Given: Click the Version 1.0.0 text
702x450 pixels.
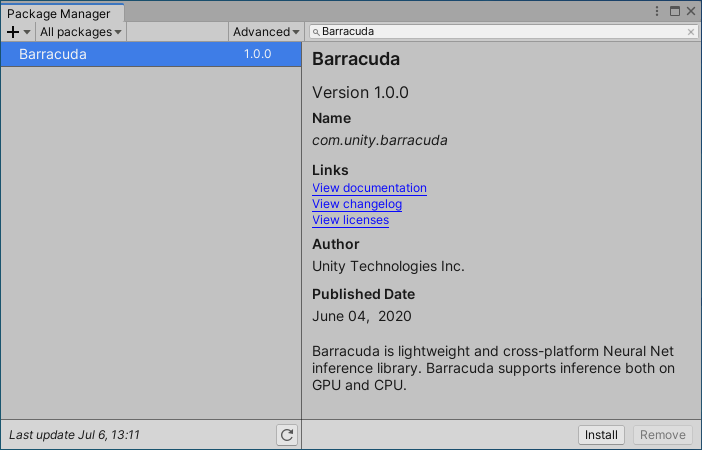Looking at the screenshot, I should [360, 93].
